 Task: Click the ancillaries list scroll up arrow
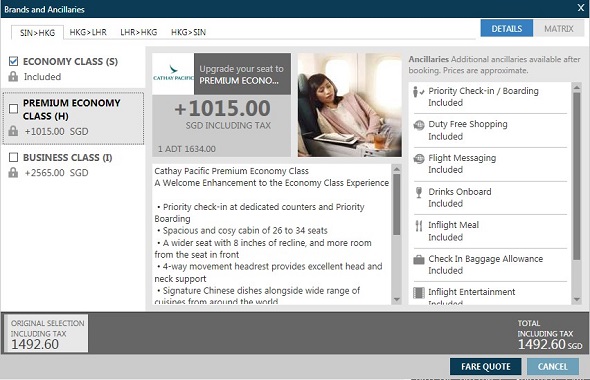click(577, 87)
